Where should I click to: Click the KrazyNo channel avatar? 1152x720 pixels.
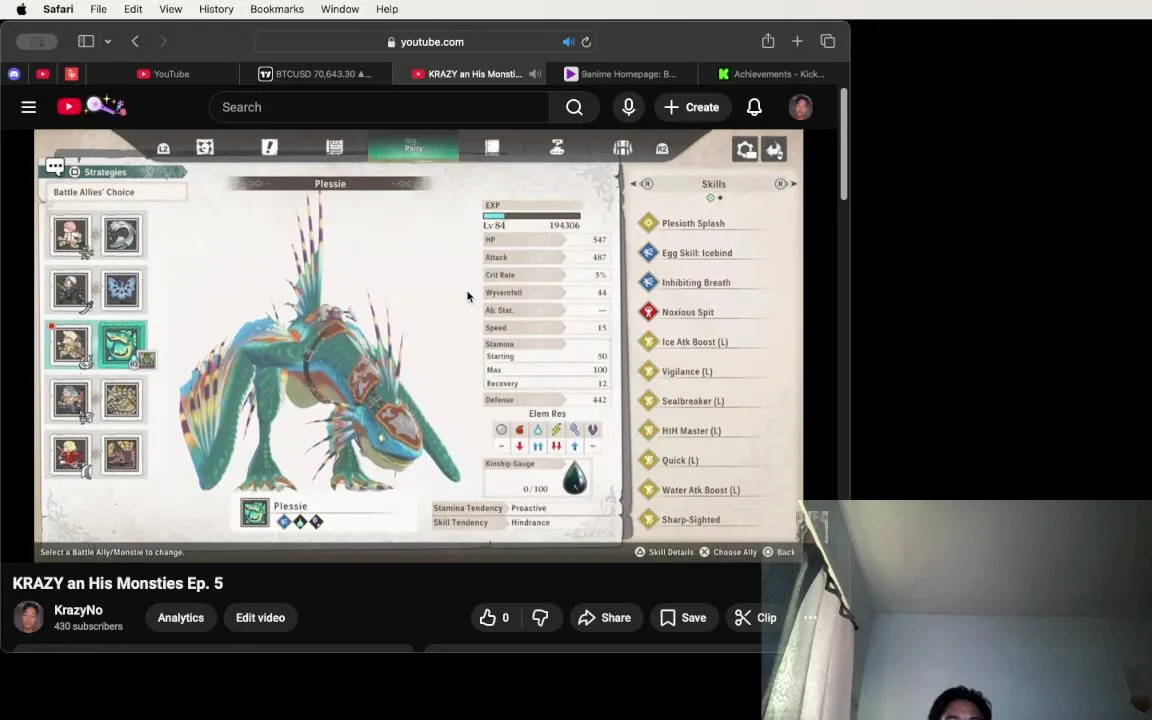click(x=29, y=617)
